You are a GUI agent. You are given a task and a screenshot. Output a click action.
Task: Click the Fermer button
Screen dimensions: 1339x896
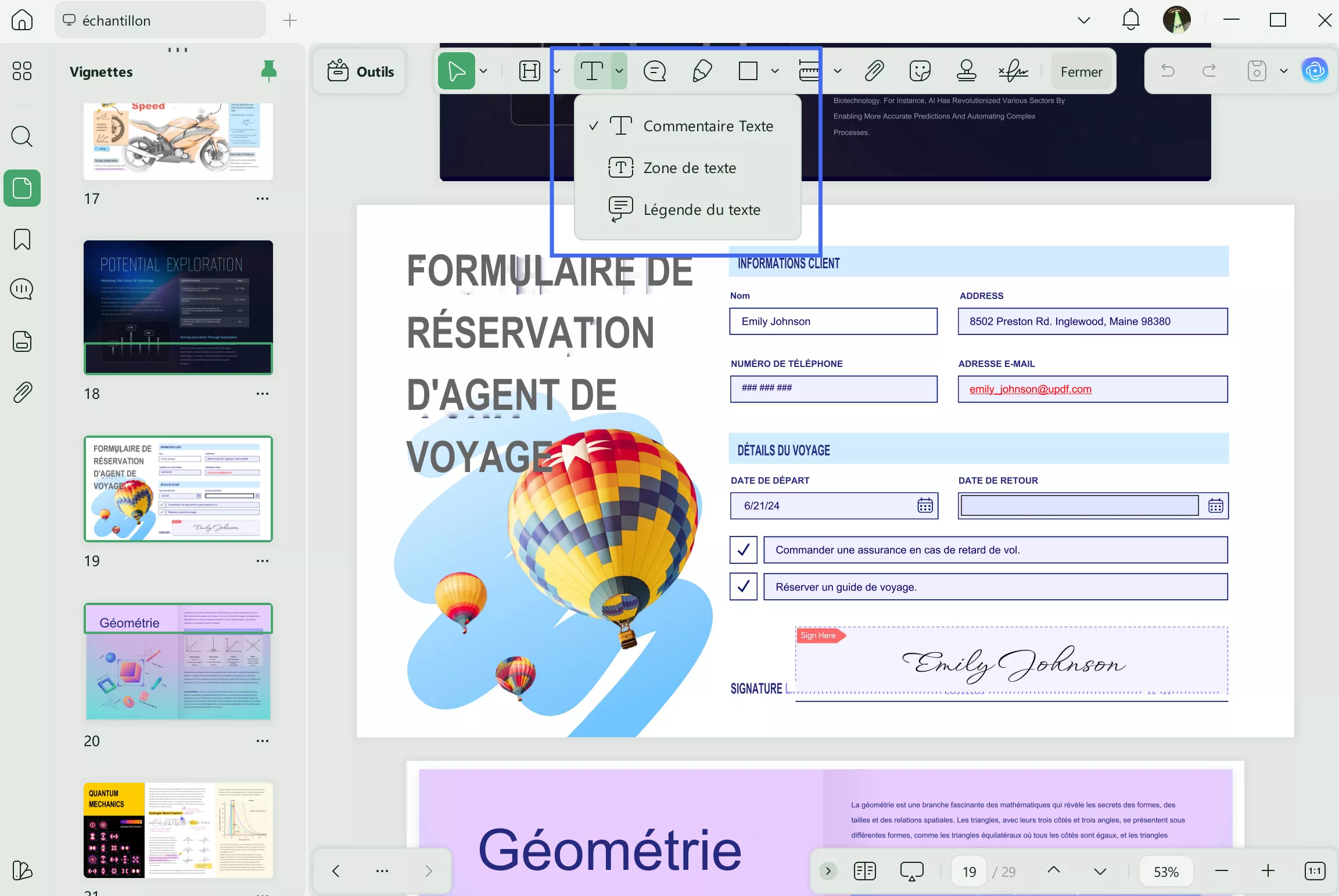click(1081, 72)
